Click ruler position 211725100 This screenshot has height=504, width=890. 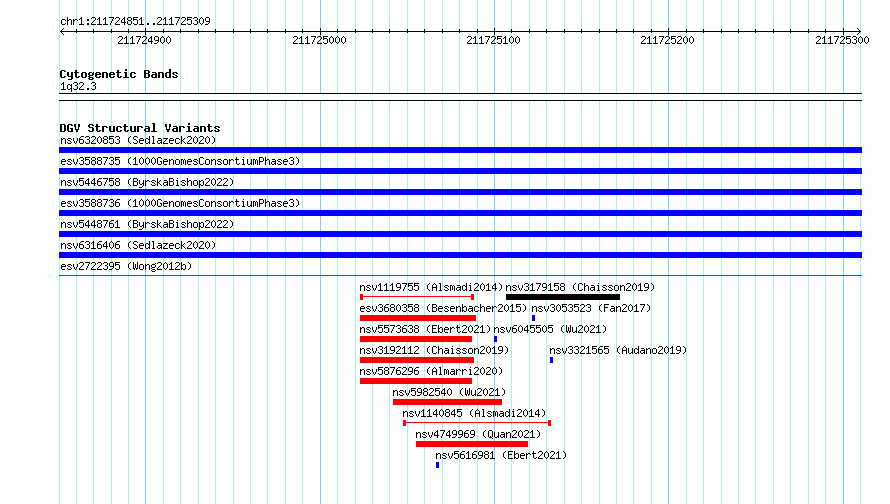[493, 40]
